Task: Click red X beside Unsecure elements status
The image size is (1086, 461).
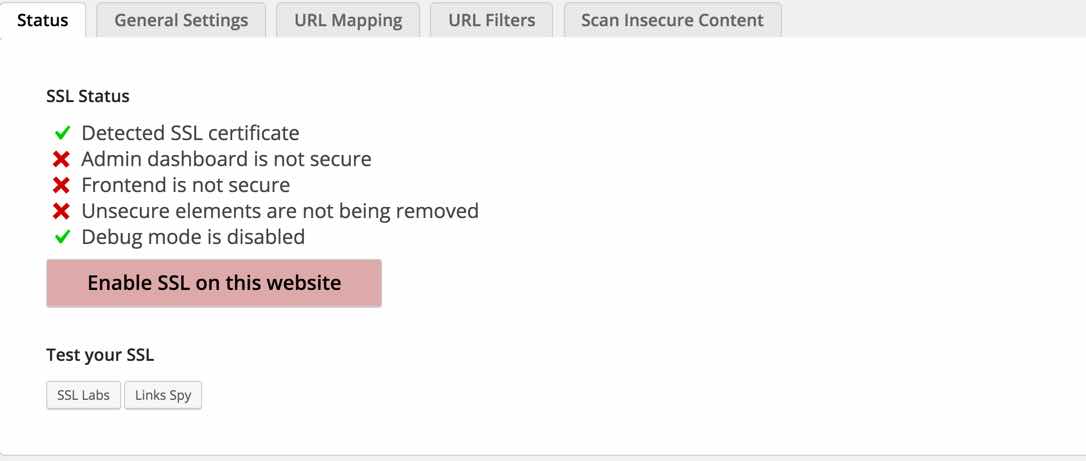Action: tap(62, 211)
